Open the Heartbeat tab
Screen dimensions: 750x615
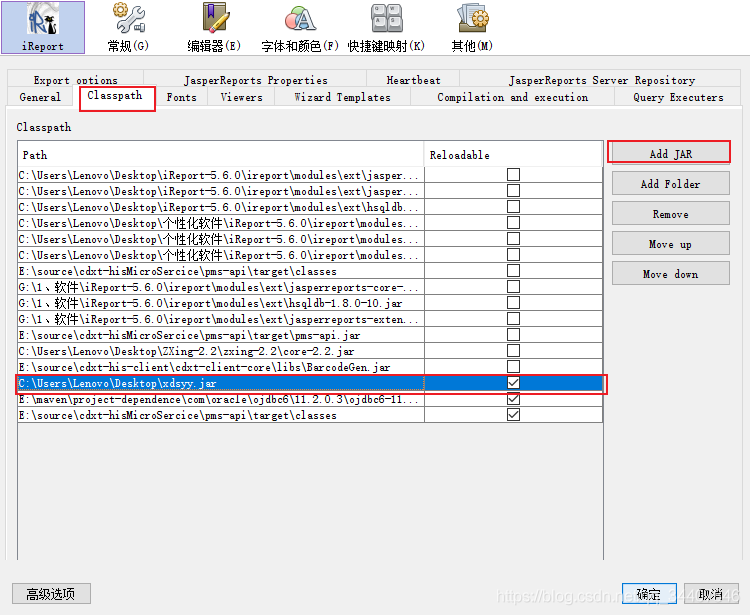(413, 79)
